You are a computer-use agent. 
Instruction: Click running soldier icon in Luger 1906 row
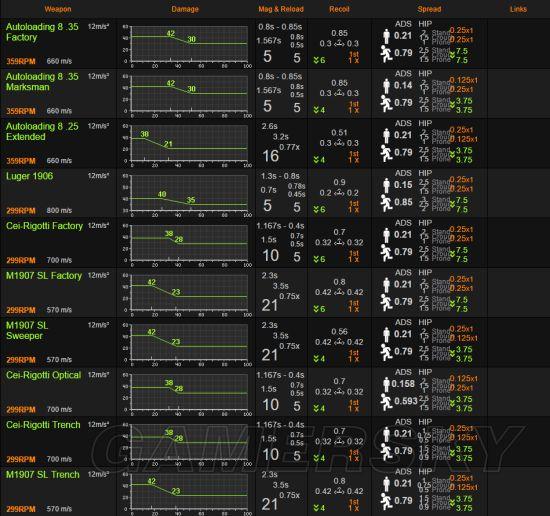(x=386, y=203)
